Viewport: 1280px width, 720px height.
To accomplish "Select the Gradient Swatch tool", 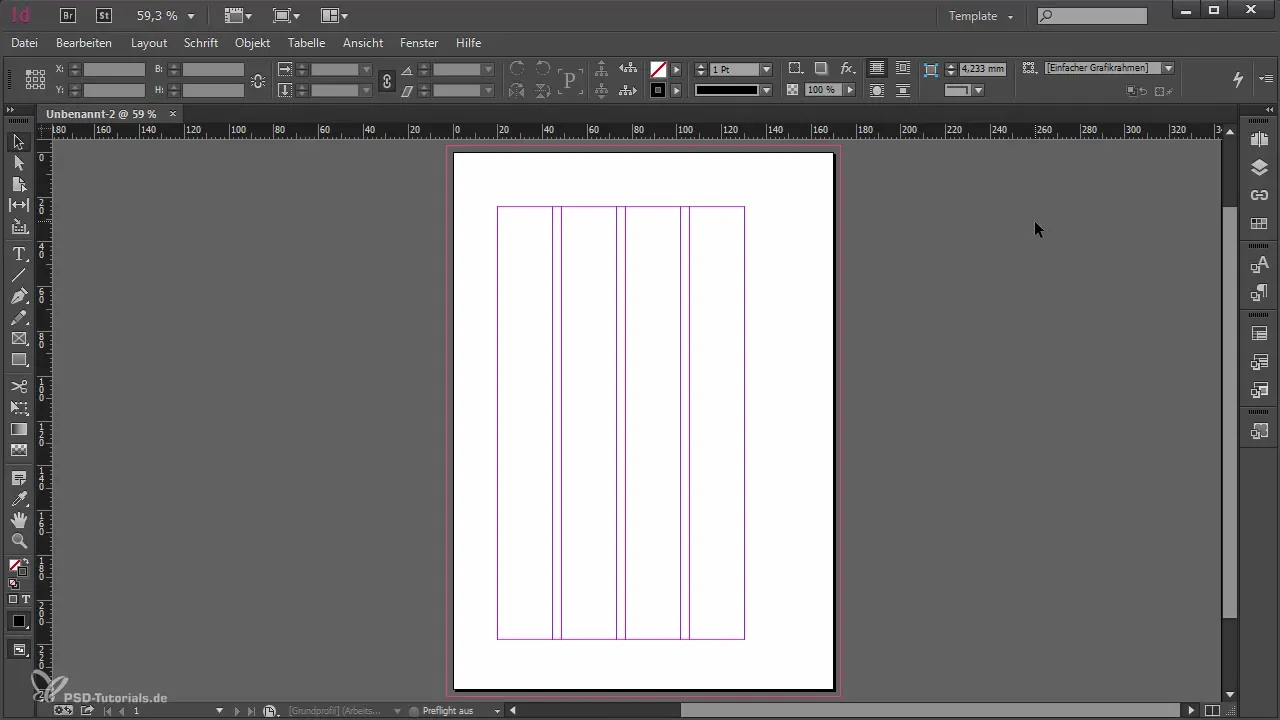I will 19,429.
